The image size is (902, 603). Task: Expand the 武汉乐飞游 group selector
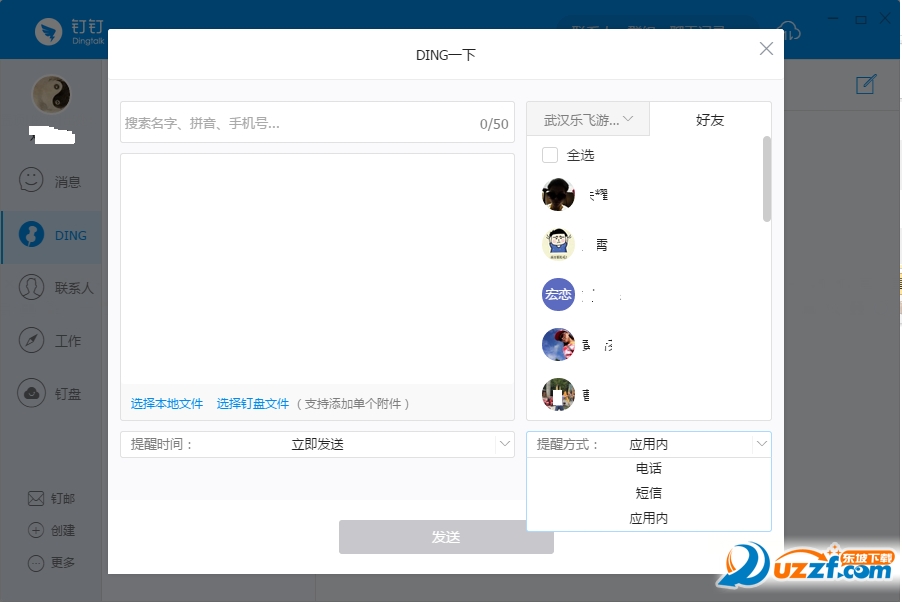(588, 118)
